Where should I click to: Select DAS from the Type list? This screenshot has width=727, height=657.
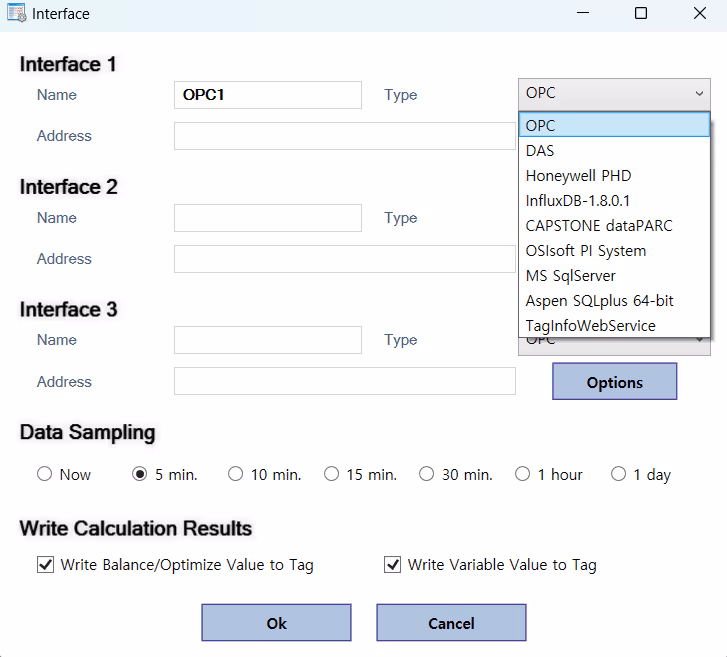pyautogui.click(x=614, y=151)
